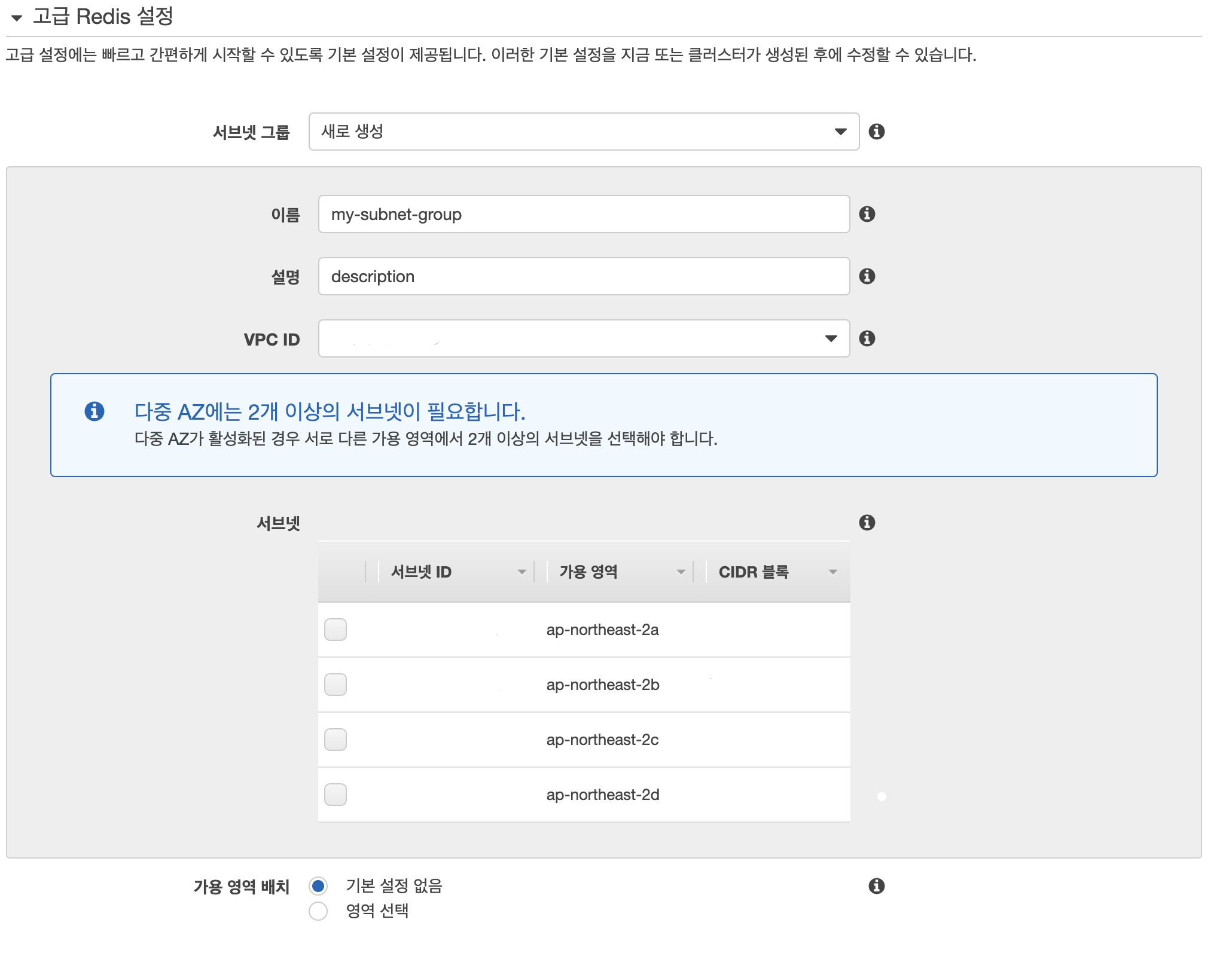
Task: Click info icon next to VPC ID
Action: coord(867,338)
